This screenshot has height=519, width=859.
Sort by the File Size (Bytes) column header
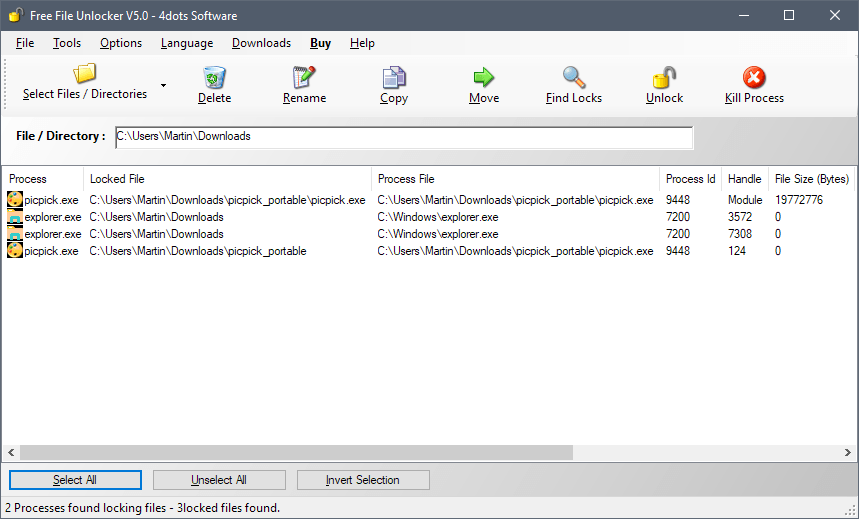pos(812,179)
